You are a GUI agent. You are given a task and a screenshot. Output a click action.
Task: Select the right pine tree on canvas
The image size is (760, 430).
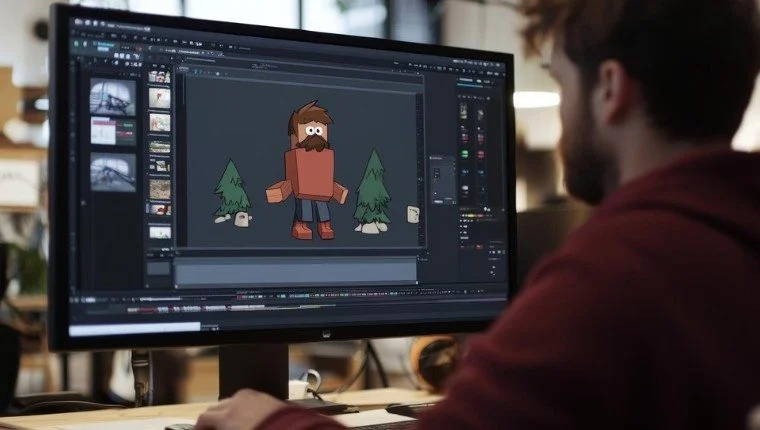pos(372,186)
